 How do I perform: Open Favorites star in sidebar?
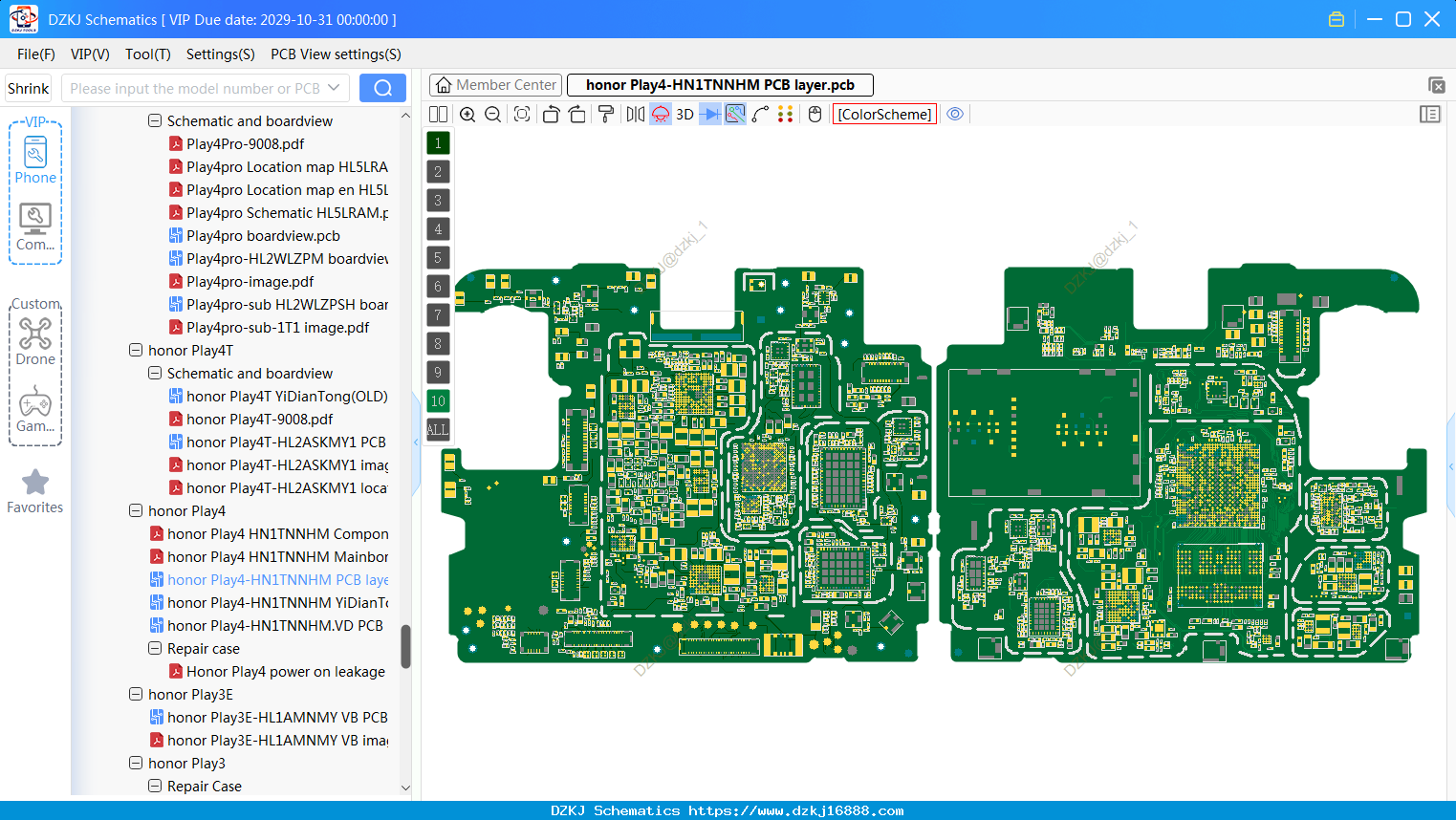click(35, 491)
